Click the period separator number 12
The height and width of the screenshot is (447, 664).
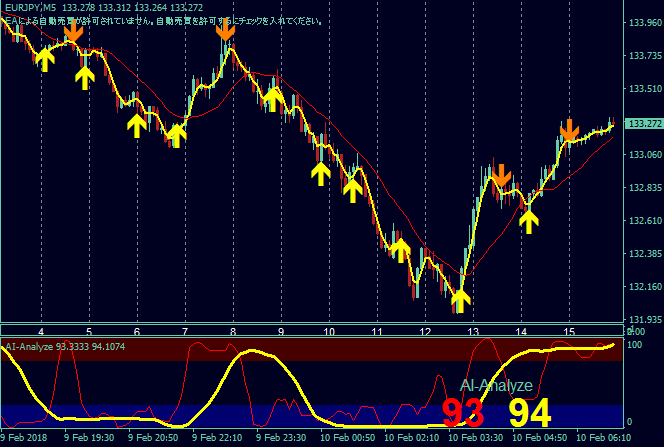coord(425,330)
